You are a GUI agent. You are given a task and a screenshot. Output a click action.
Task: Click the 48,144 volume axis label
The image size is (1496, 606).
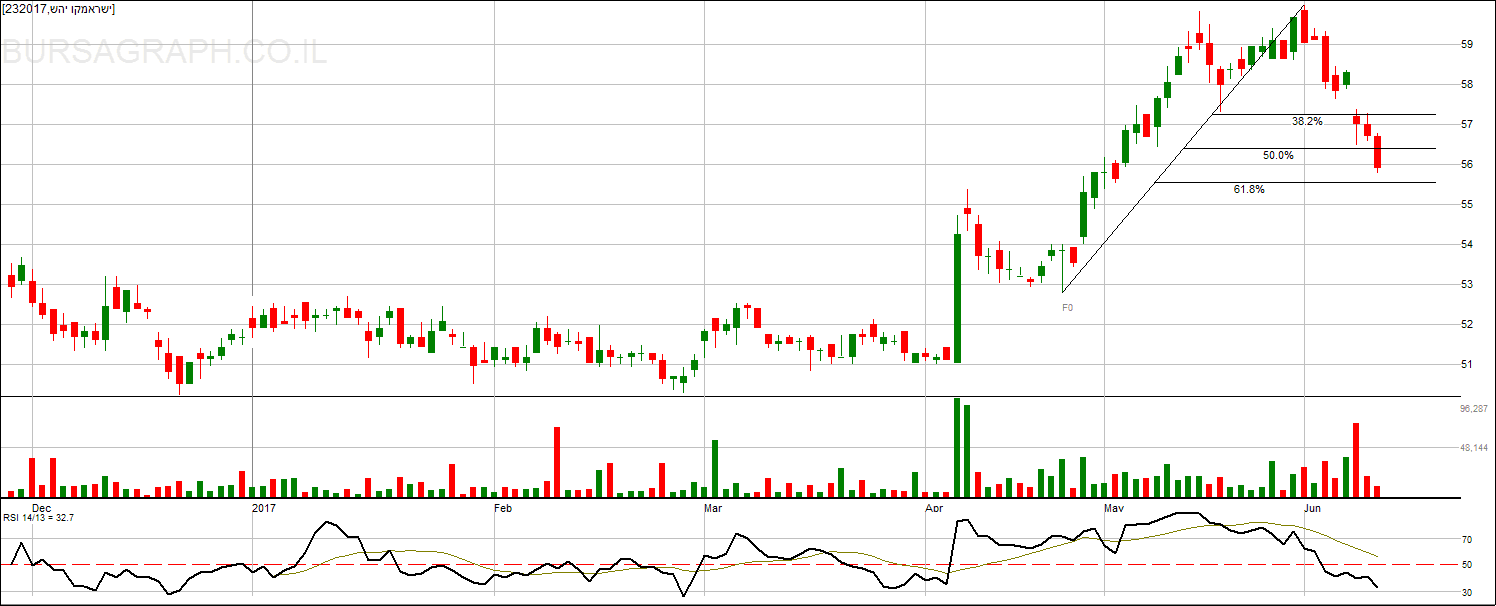click(1475, 448)
